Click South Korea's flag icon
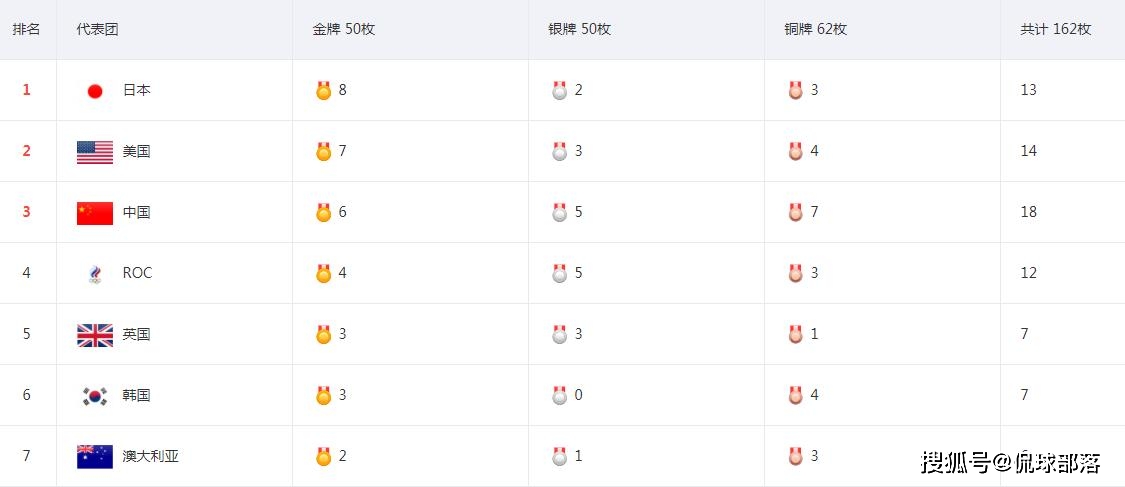1125x487 pixels. (x=95, y=396)
